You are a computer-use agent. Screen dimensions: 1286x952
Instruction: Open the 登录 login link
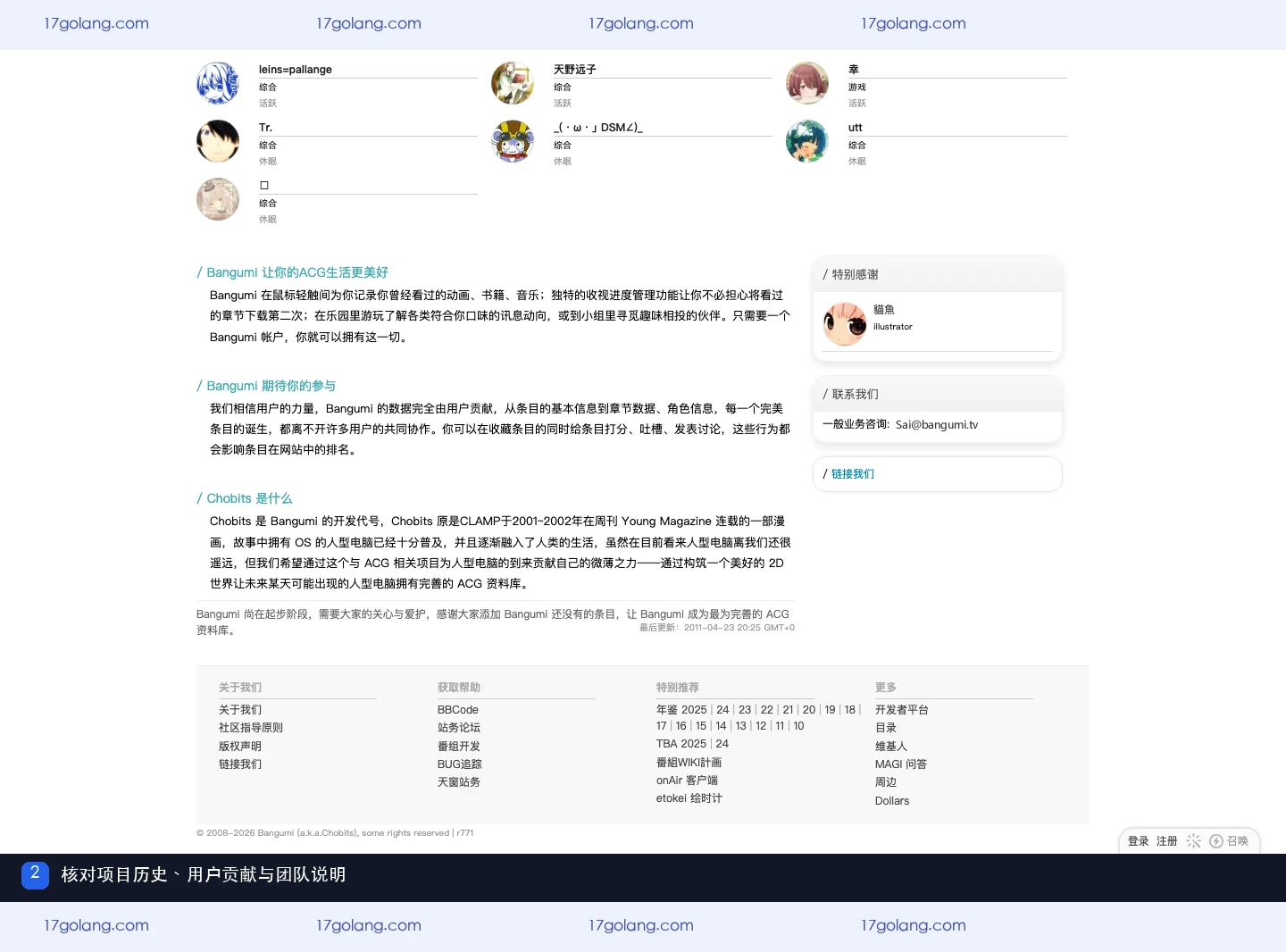pos(1139,841)
